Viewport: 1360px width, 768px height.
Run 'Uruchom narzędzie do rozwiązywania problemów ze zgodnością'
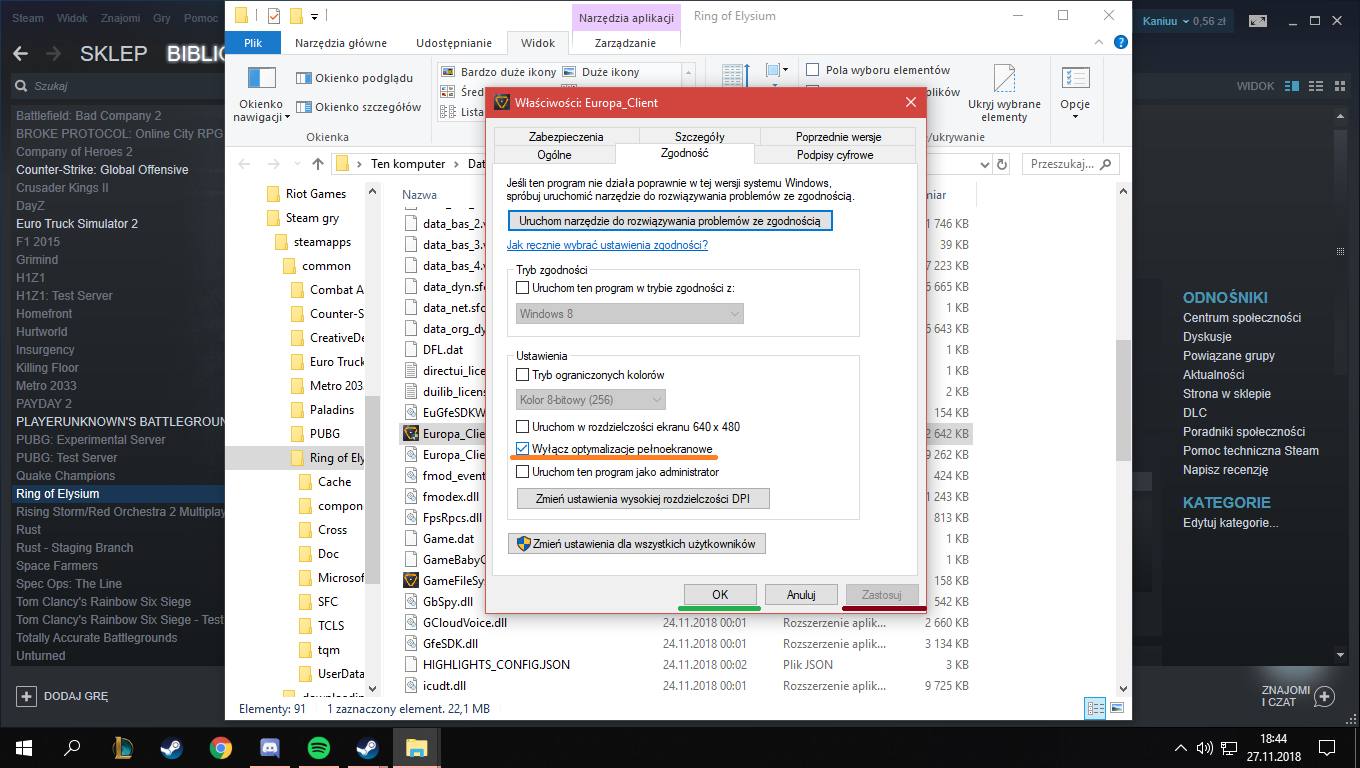[x=670, y=221]
